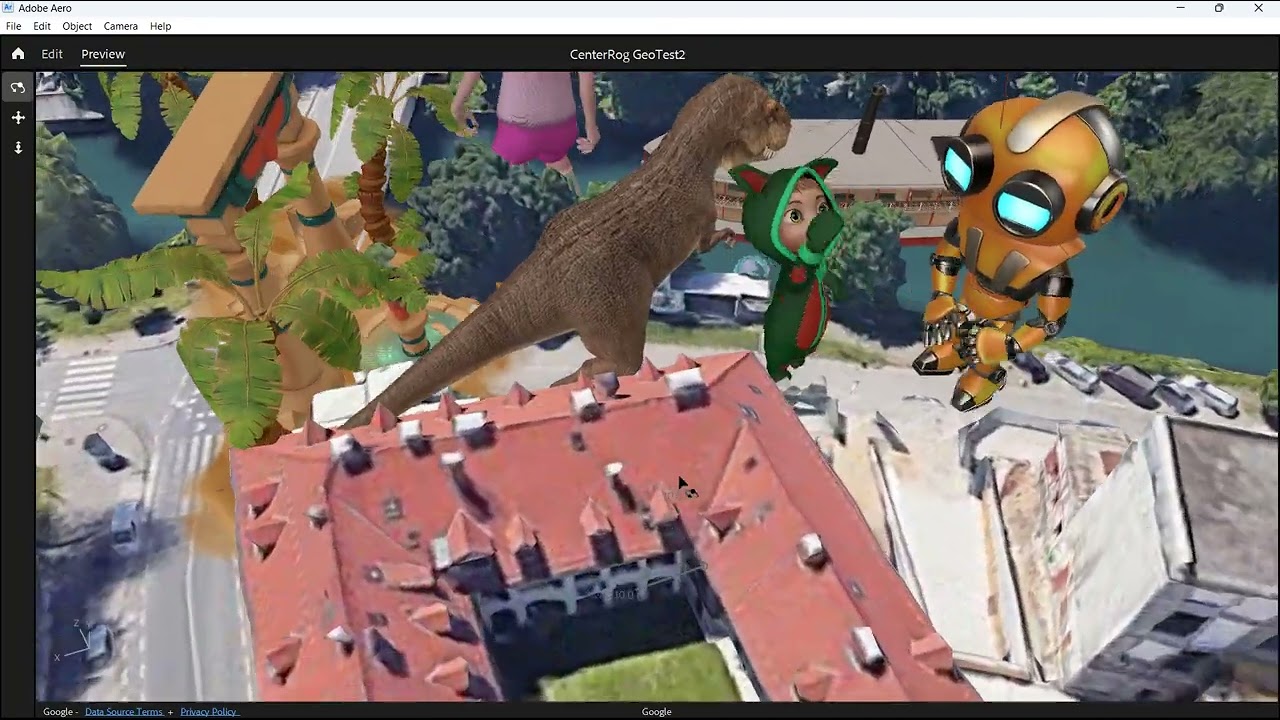Open the Edit menu in menu bar

[x=42, y=26]
